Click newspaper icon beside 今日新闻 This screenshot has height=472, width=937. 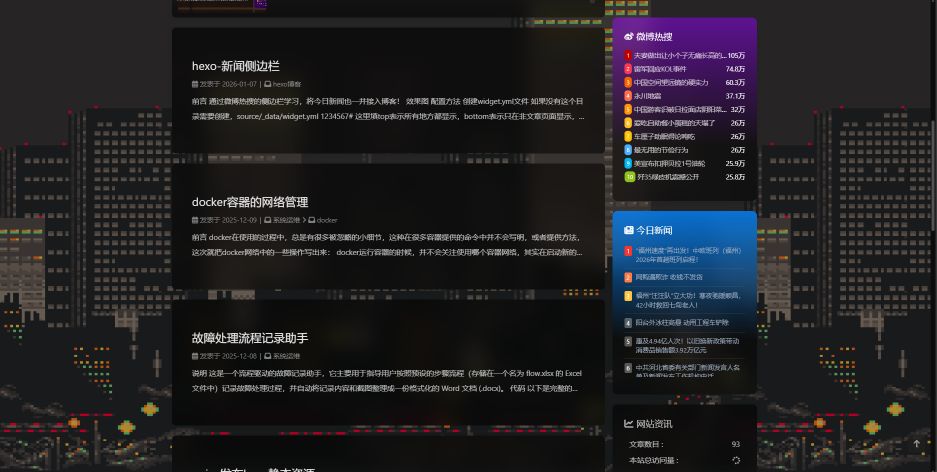pyautogui.click(x=629, y=230)
